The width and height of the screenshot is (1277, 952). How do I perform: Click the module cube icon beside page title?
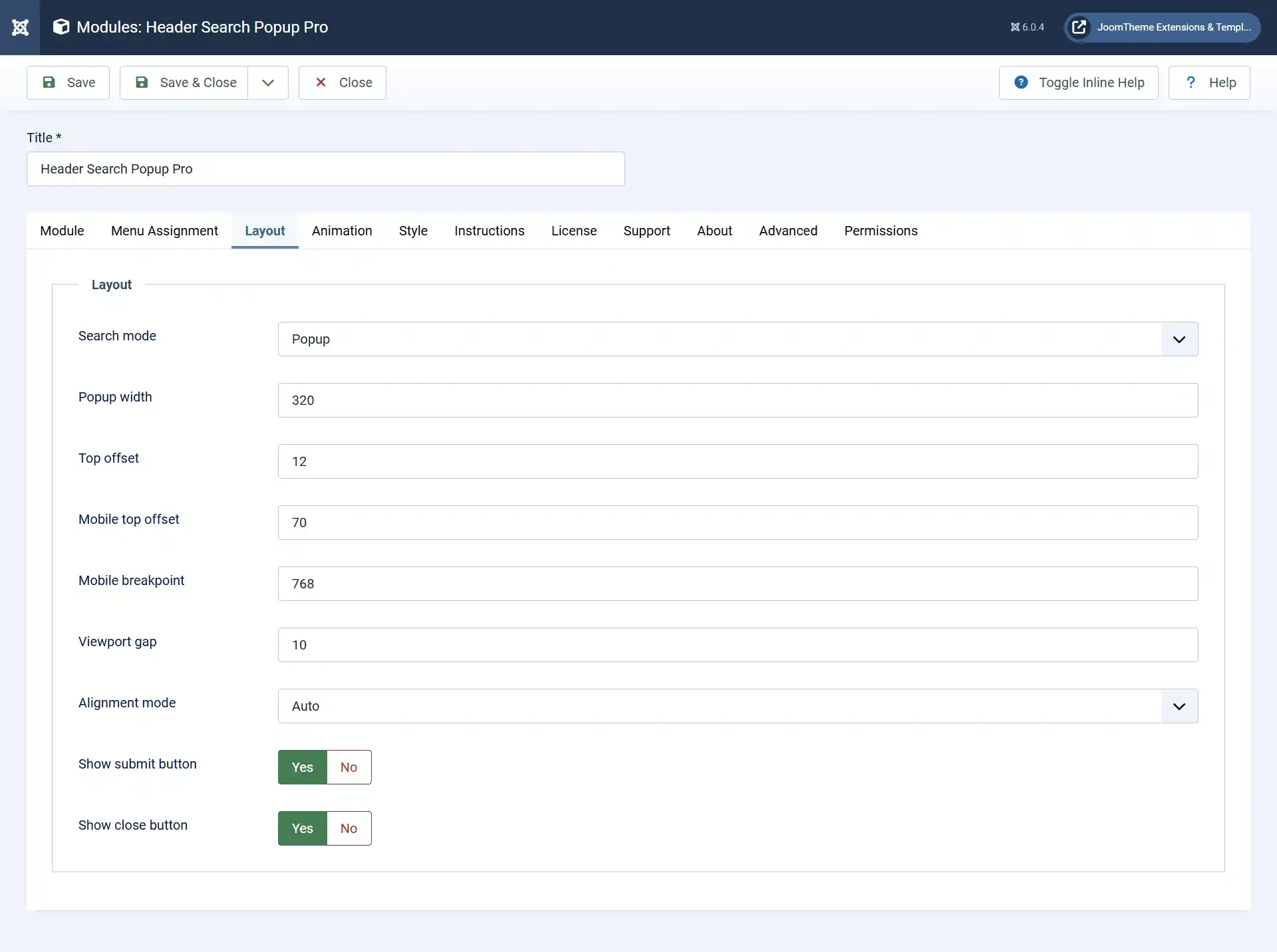tap(61, 27)
